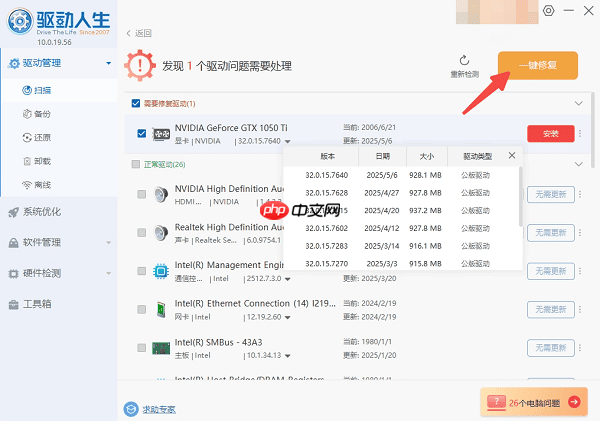This screenshot has width=600, height=421.
Task: Click the GTX 1050 Ti graphics card icon
Action: point(161,134)
